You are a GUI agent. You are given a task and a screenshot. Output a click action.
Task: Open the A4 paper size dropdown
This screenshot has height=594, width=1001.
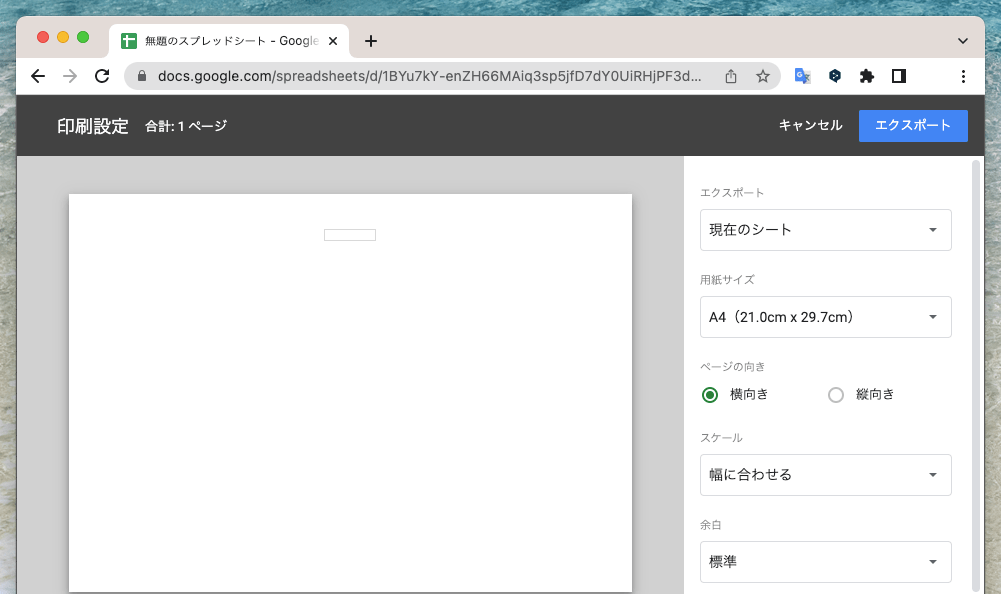[825, 317]
